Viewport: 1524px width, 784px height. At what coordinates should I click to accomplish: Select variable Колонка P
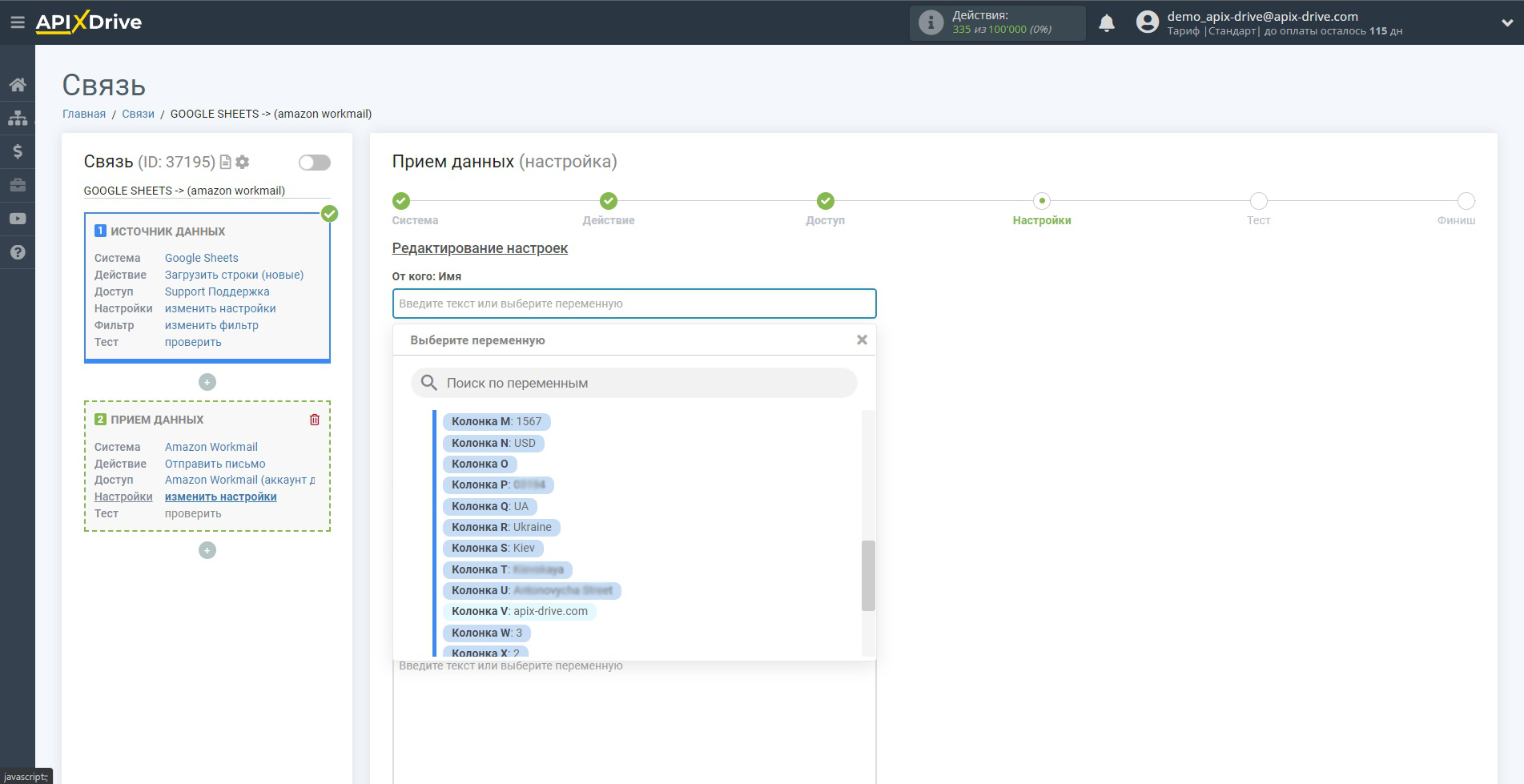click(x=498, y=484)
